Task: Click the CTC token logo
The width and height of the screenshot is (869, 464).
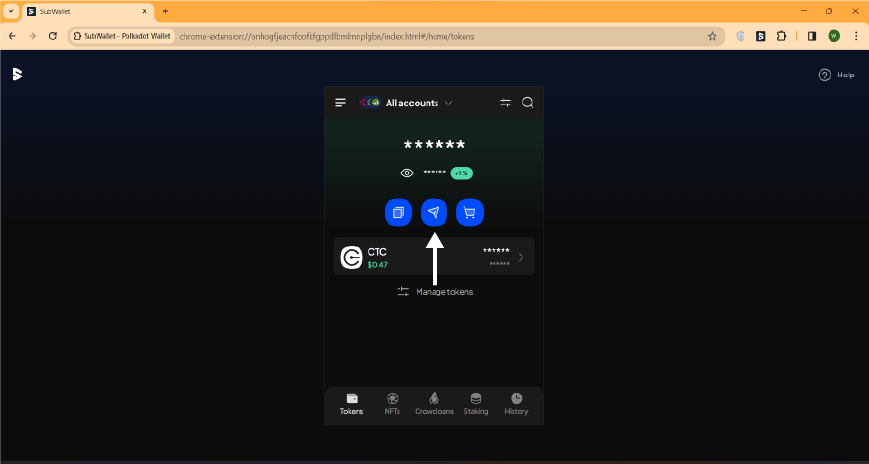Action: [351, 258]
